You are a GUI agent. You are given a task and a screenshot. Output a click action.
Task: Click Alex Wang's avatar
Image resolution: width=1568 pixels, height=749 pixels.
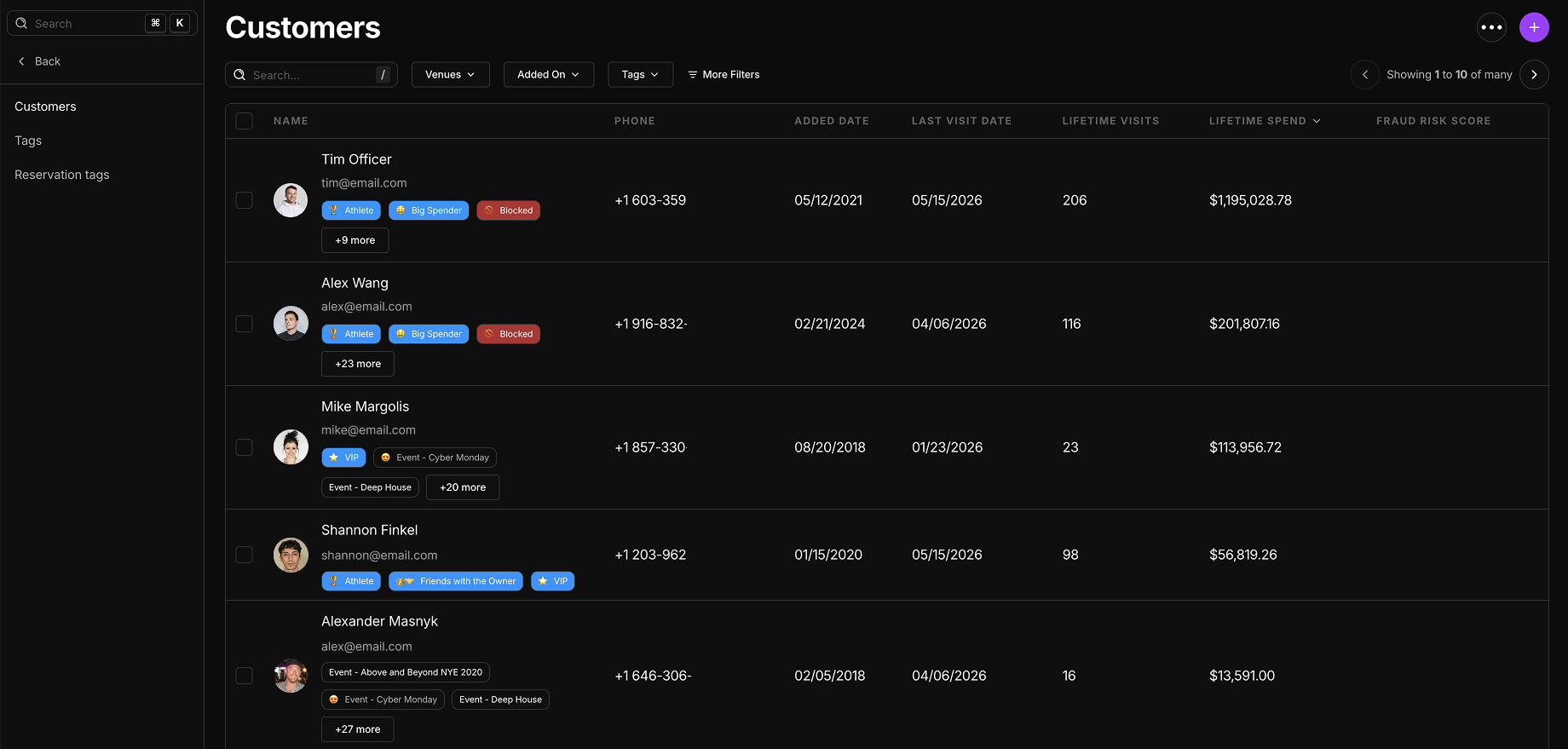click(x=291, y=324)
